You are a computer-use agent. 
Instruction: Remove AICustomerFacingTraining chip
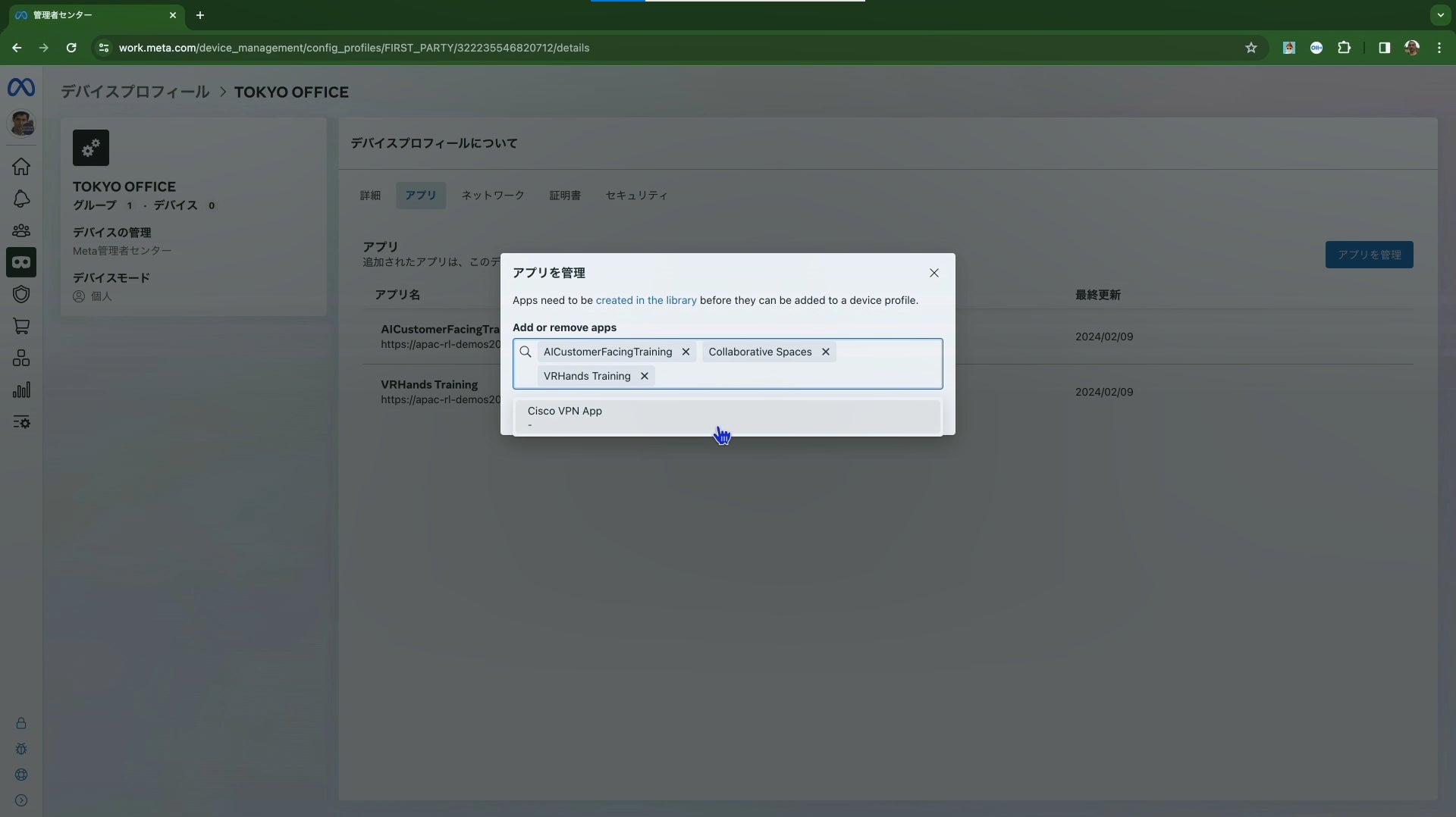click(686, 352)
